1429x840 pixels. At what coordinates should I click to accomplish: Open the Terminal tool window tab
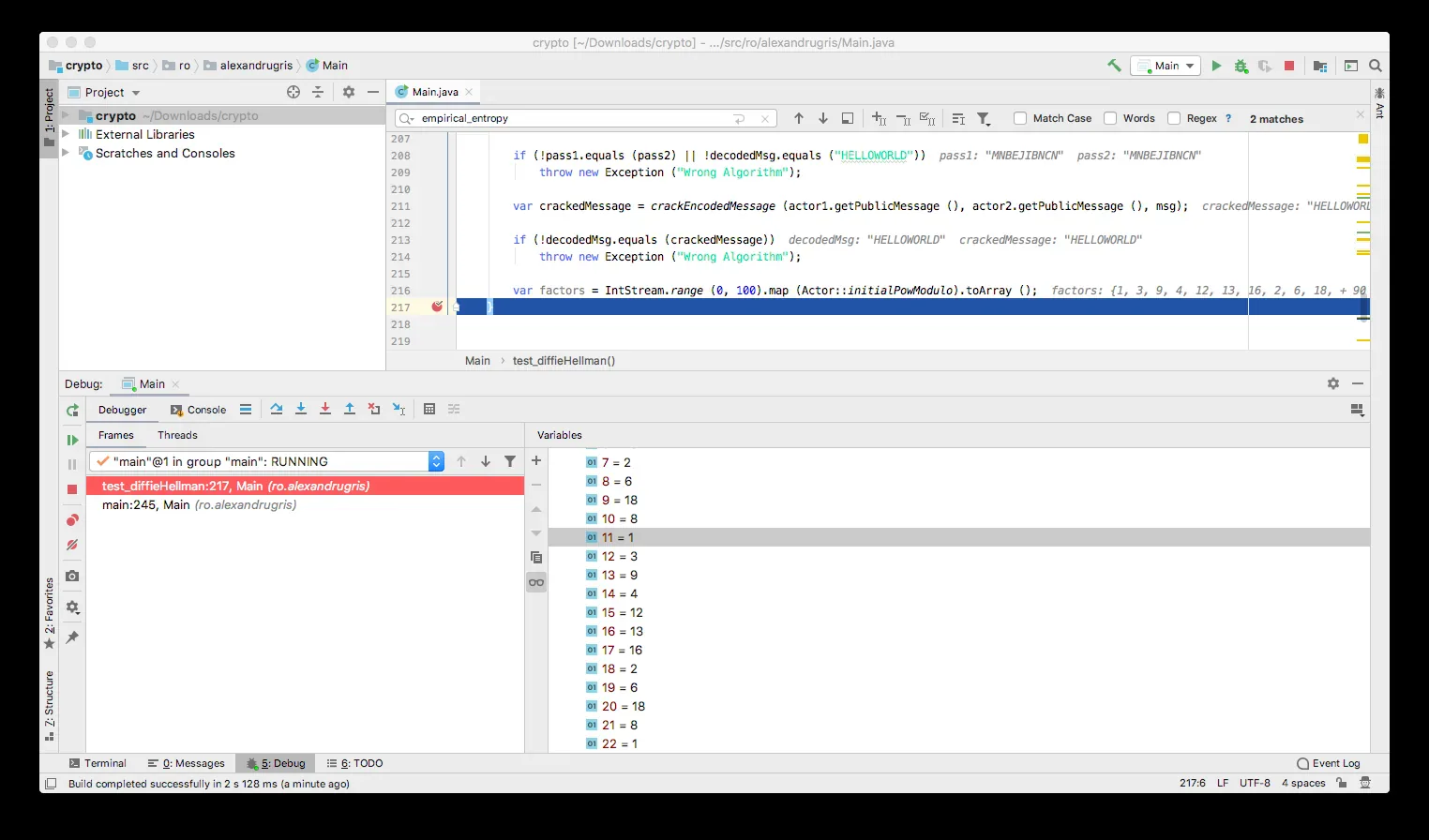[x=98, y=763]
